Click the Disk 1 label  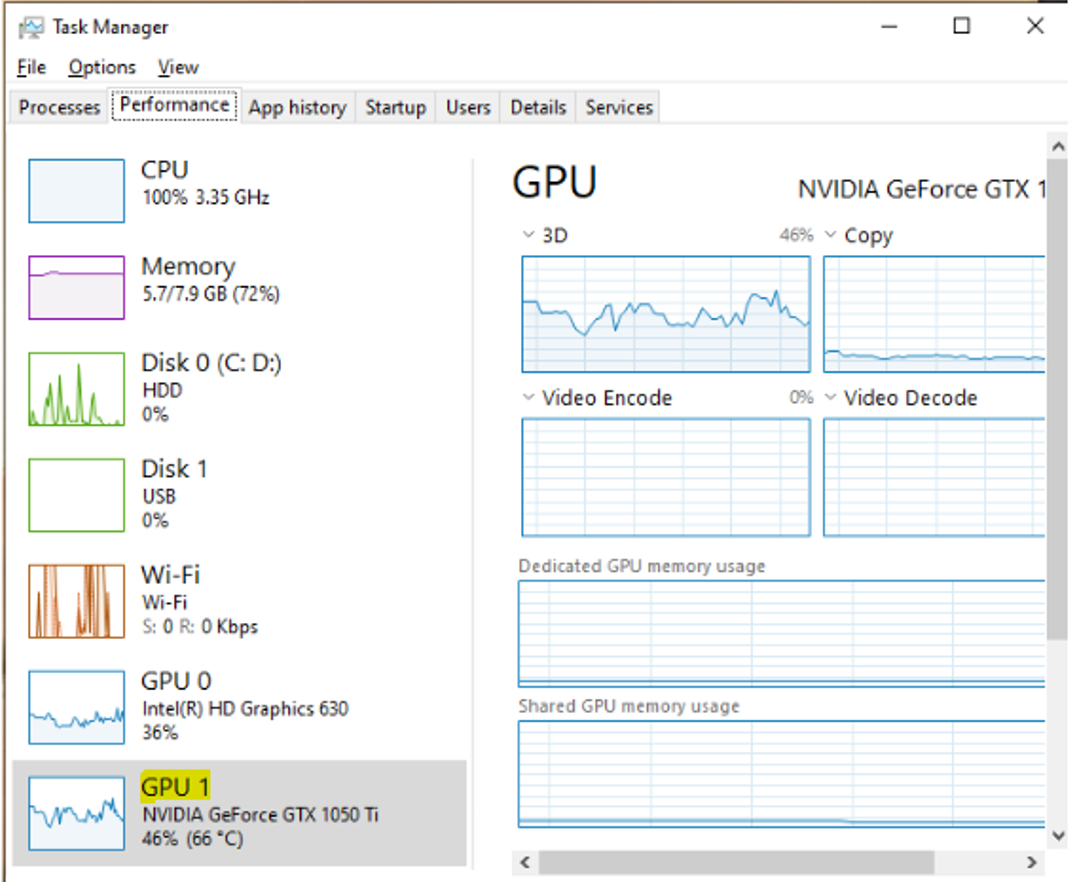point(174,469)
